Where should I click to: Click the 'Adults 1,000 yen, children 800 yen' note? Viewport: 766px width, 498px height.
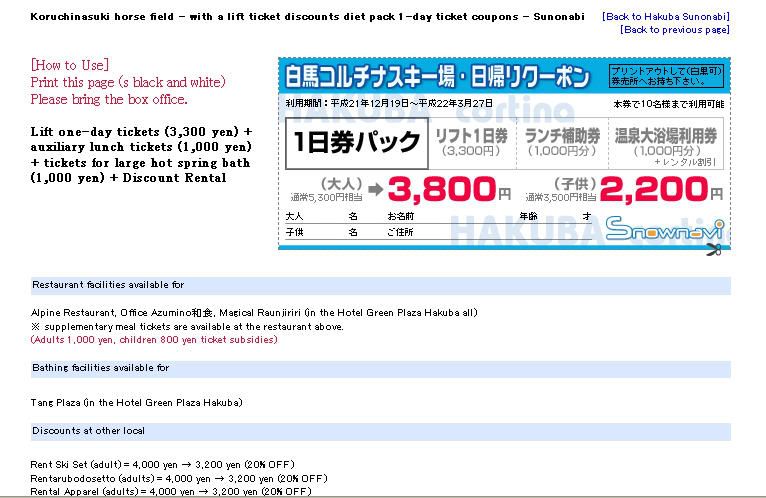pyautogui.click(x=154, y=340)
